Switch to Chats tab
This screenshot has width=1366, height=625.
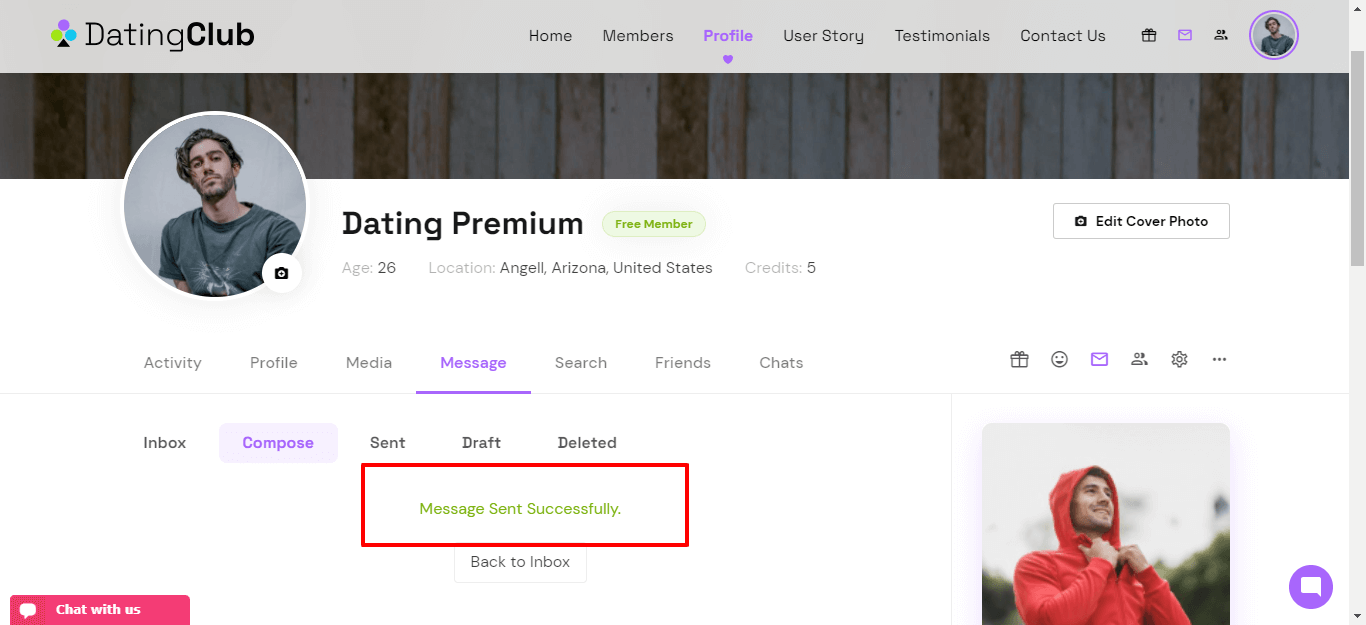pyautogui.click(x=781, y=363)
